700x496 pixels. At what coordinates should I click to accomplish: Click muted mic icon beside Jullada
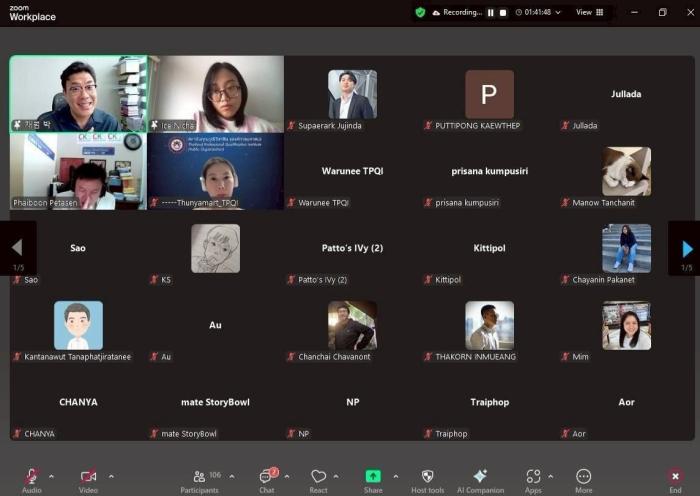tap(565, 125)
